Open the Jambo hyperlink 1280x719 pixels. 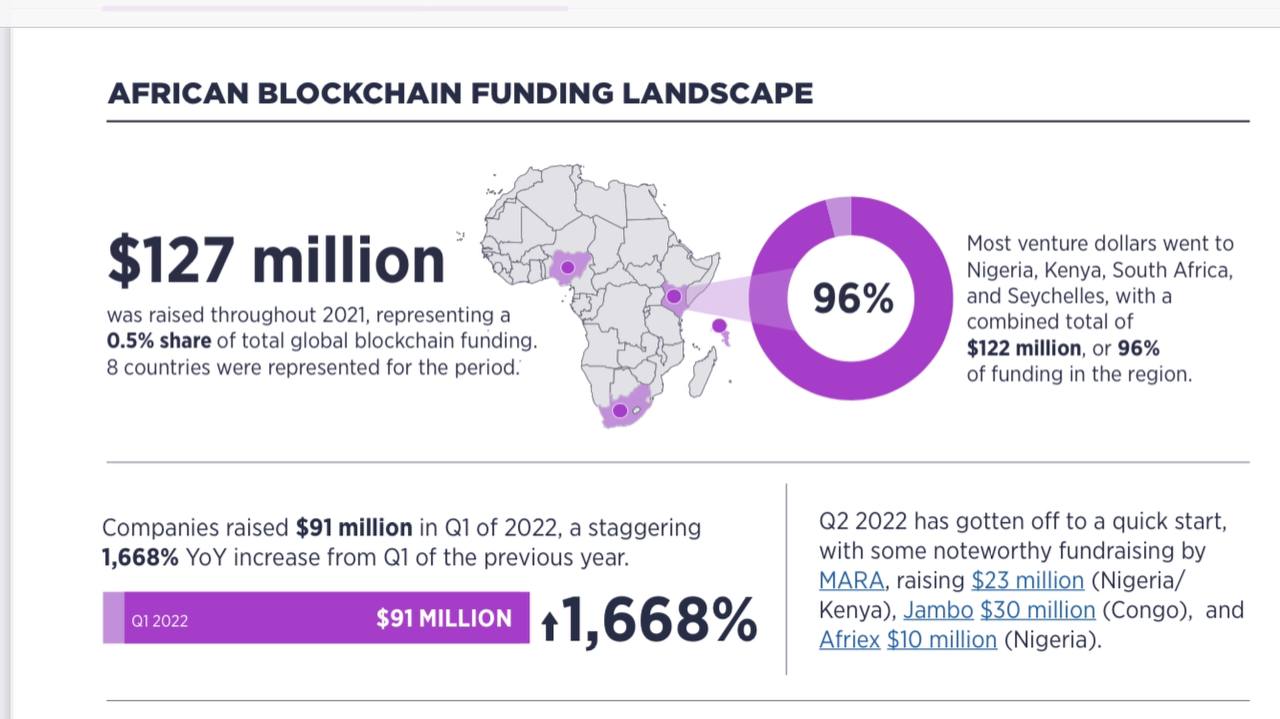pyautogui.click(x=938, y=610)
